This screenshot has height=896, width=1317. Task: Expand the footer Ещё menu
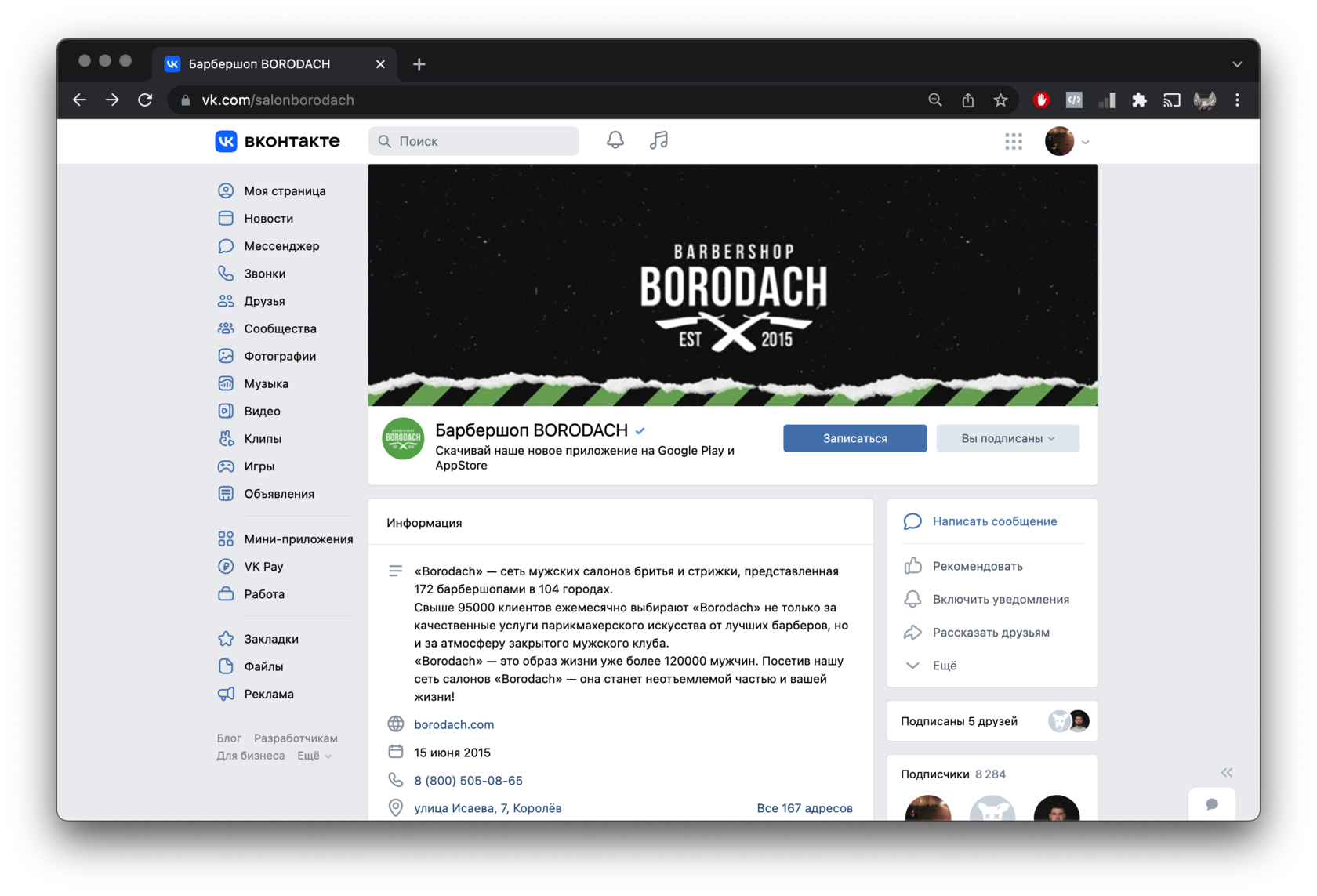tap(314, 756)
